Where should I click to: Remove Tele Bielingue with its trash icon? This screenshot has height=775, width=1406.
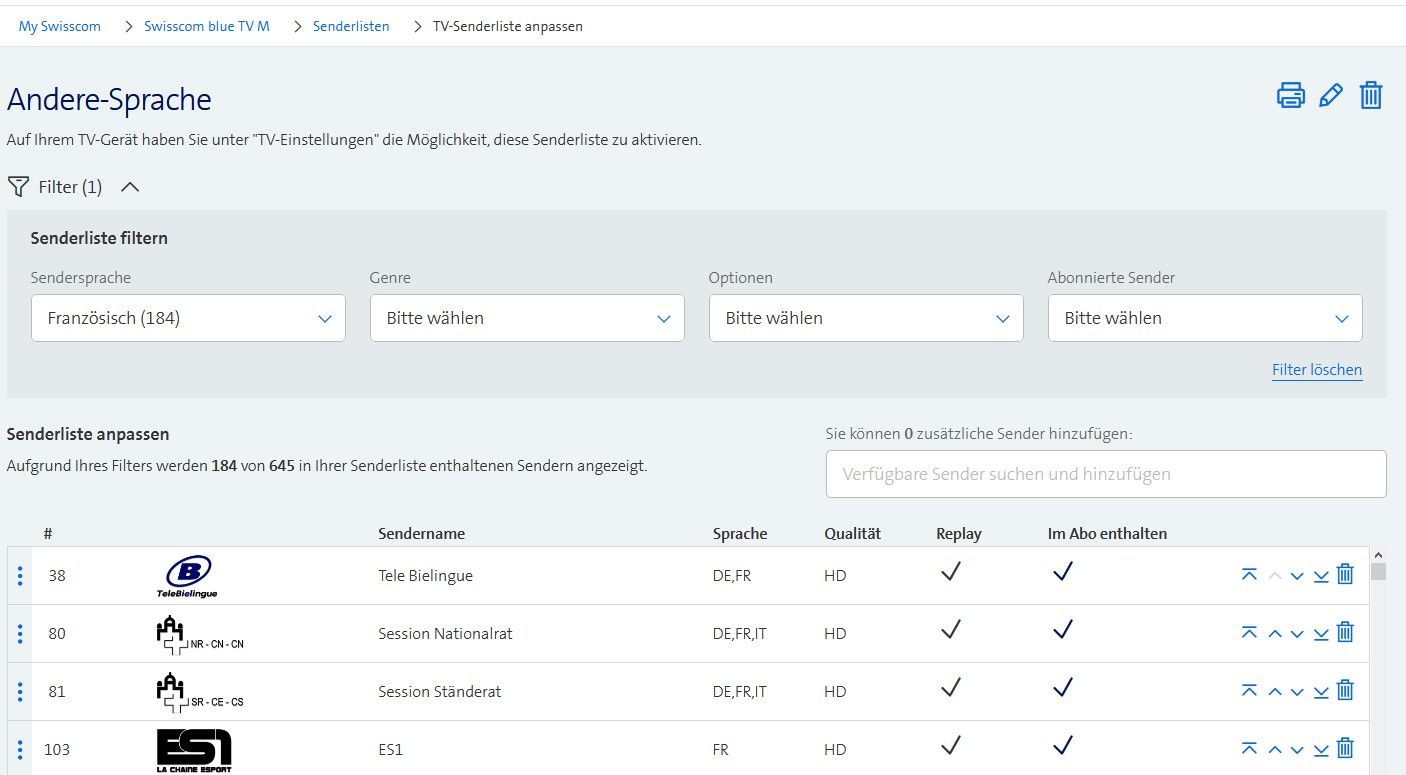(1345, 574)
